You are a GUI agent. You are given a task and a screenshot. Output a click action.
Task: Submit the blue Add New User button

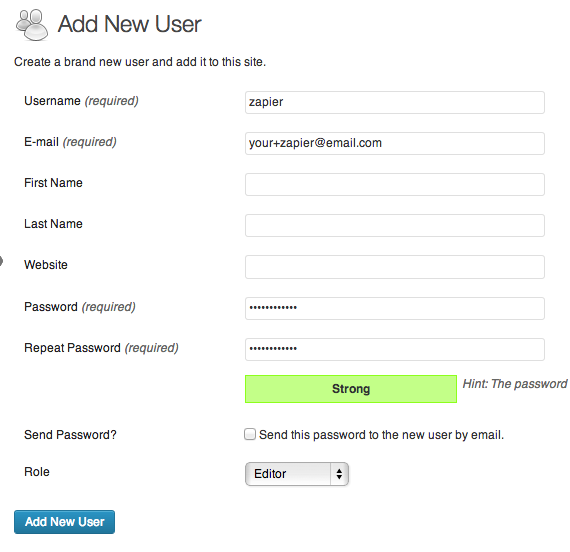[64, 522]
